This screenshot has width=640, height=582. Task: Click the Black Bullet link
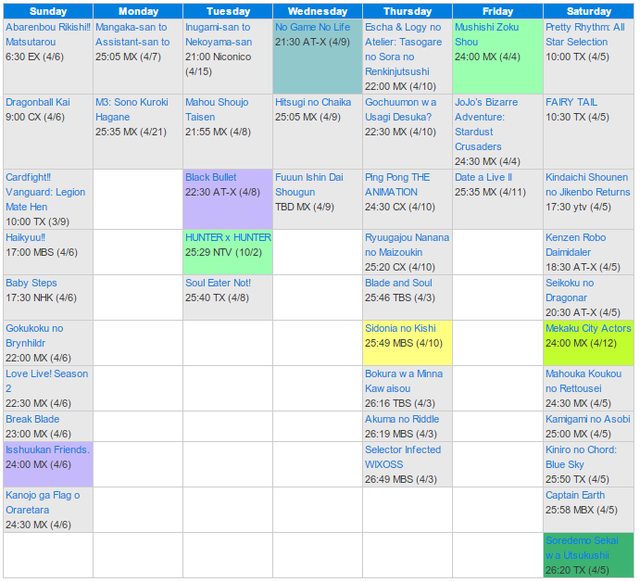211,178
